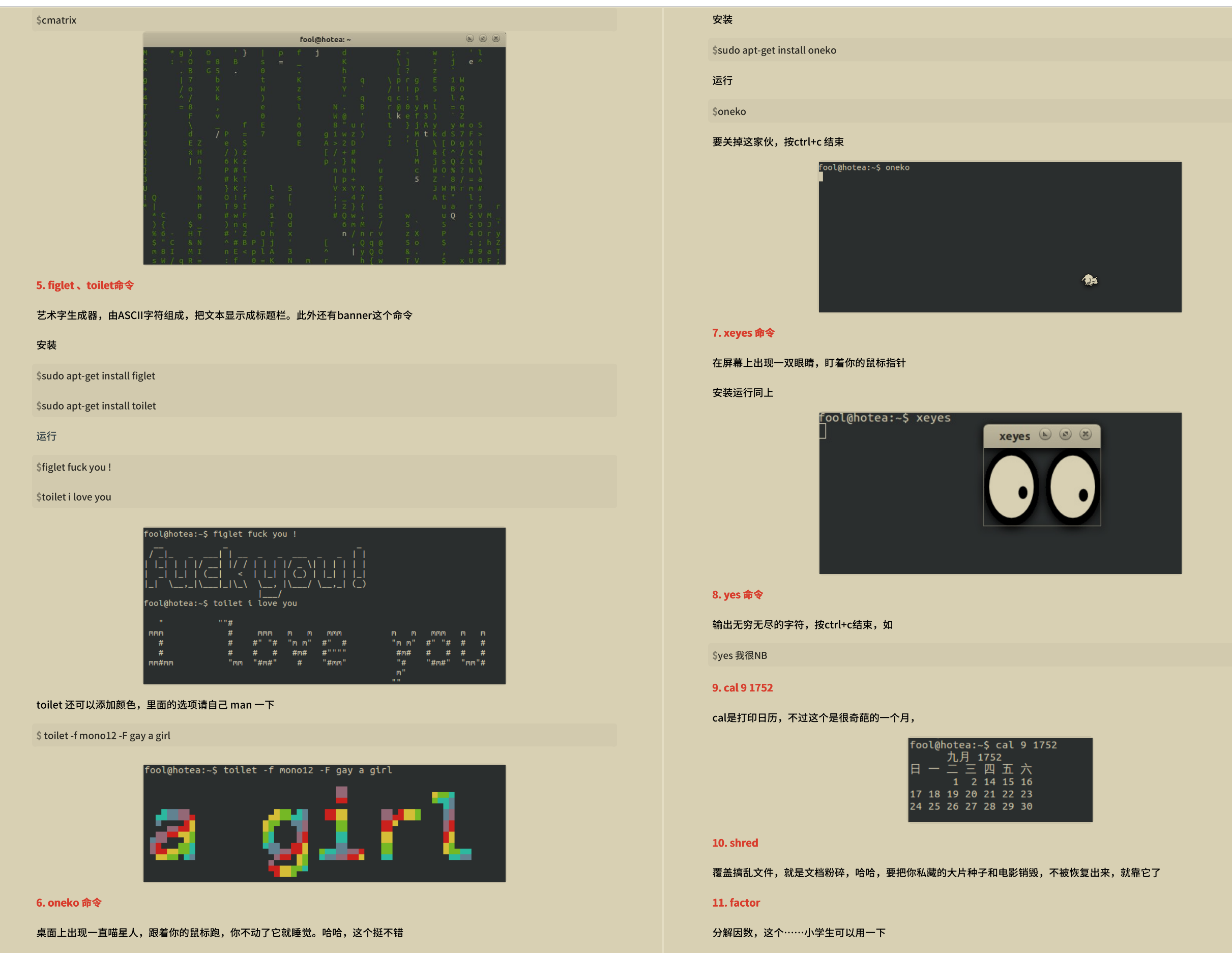The width and height of the screenshot is (1232, 953).
Task: Click the '6. oneko 命令' heading
Action: click(x=69, y=902)
